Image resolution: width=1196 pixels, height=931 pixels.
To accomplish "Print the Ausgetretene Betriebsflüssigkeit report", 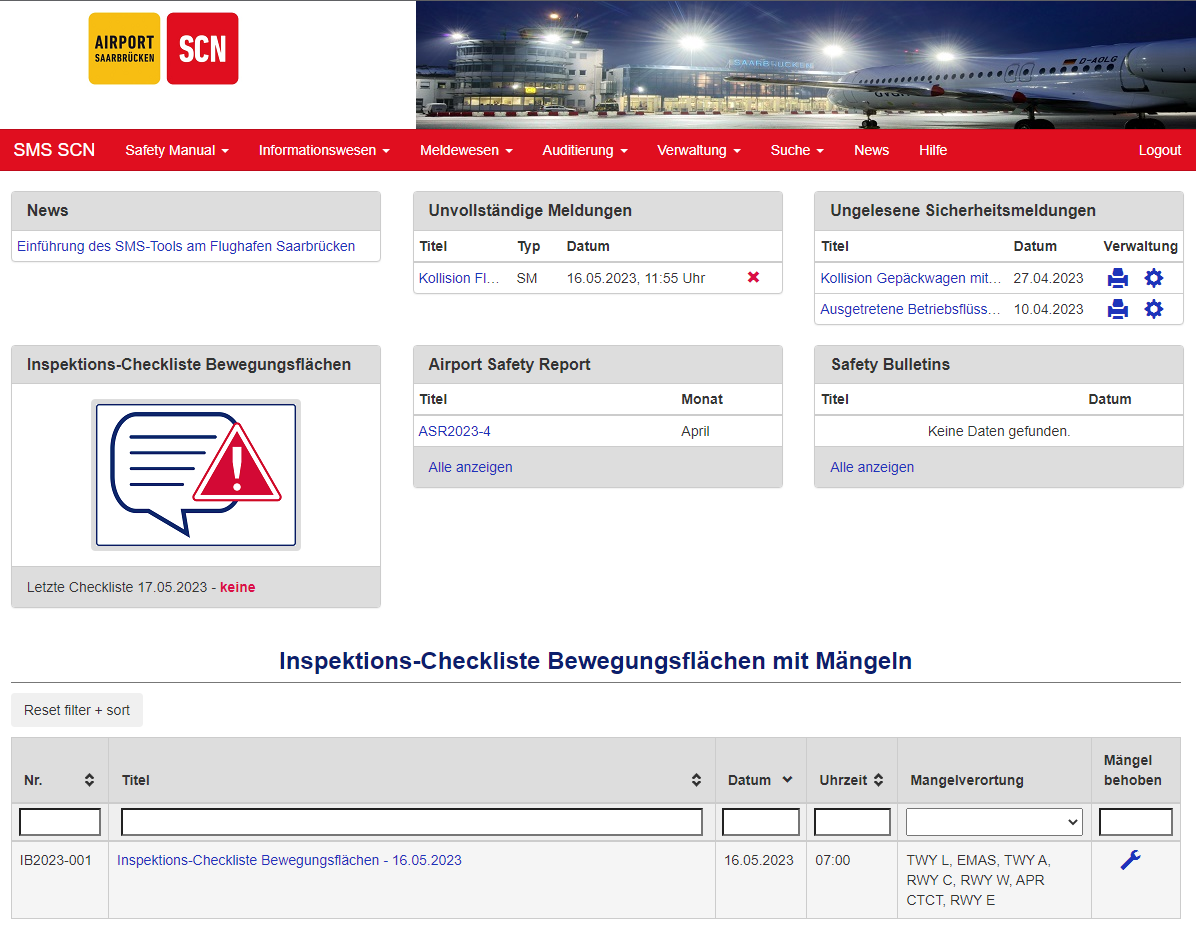I will pyautogui.click(x=1117, y=310).
